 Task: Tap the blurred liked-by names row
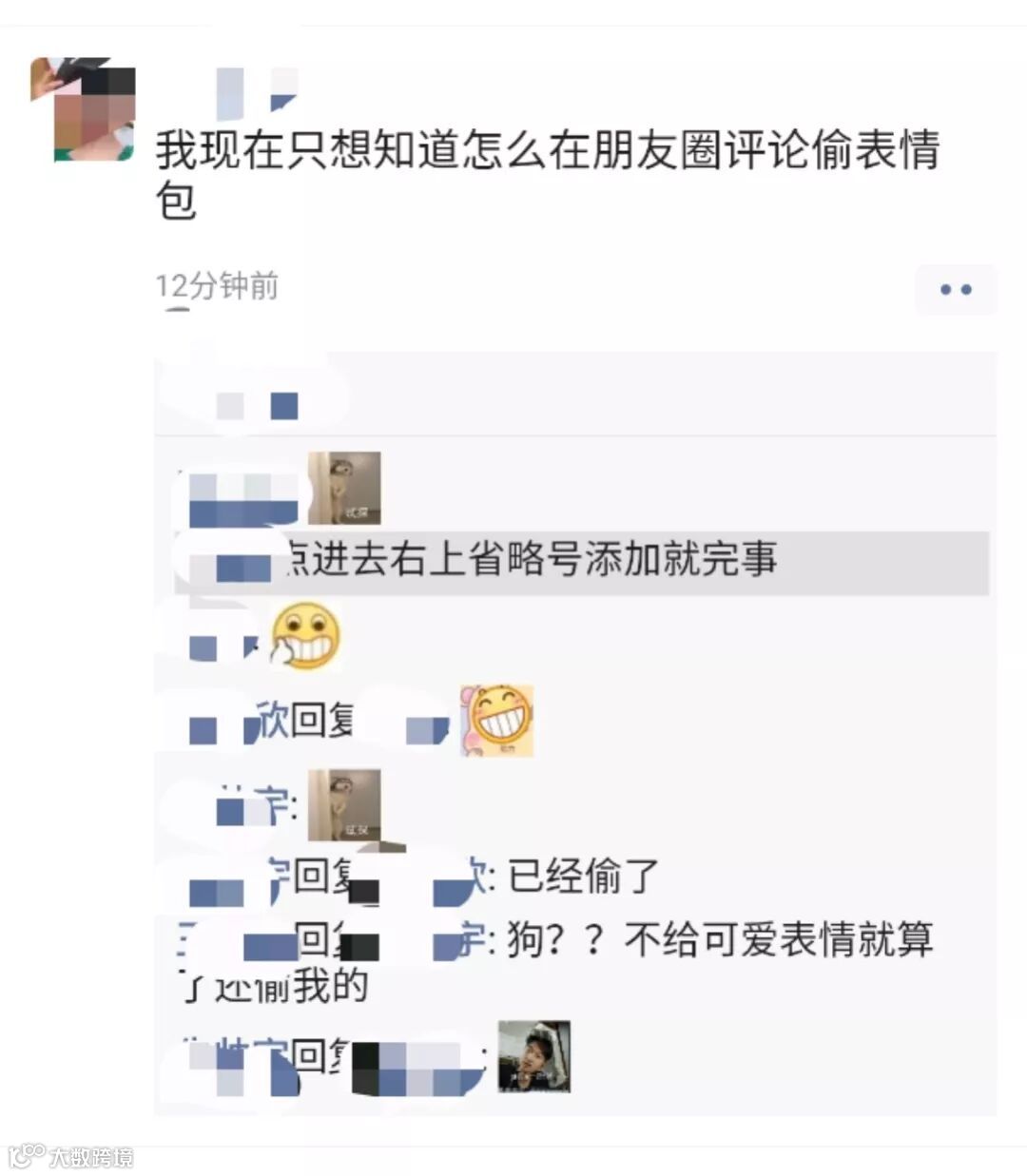click(x=257, y=406)
